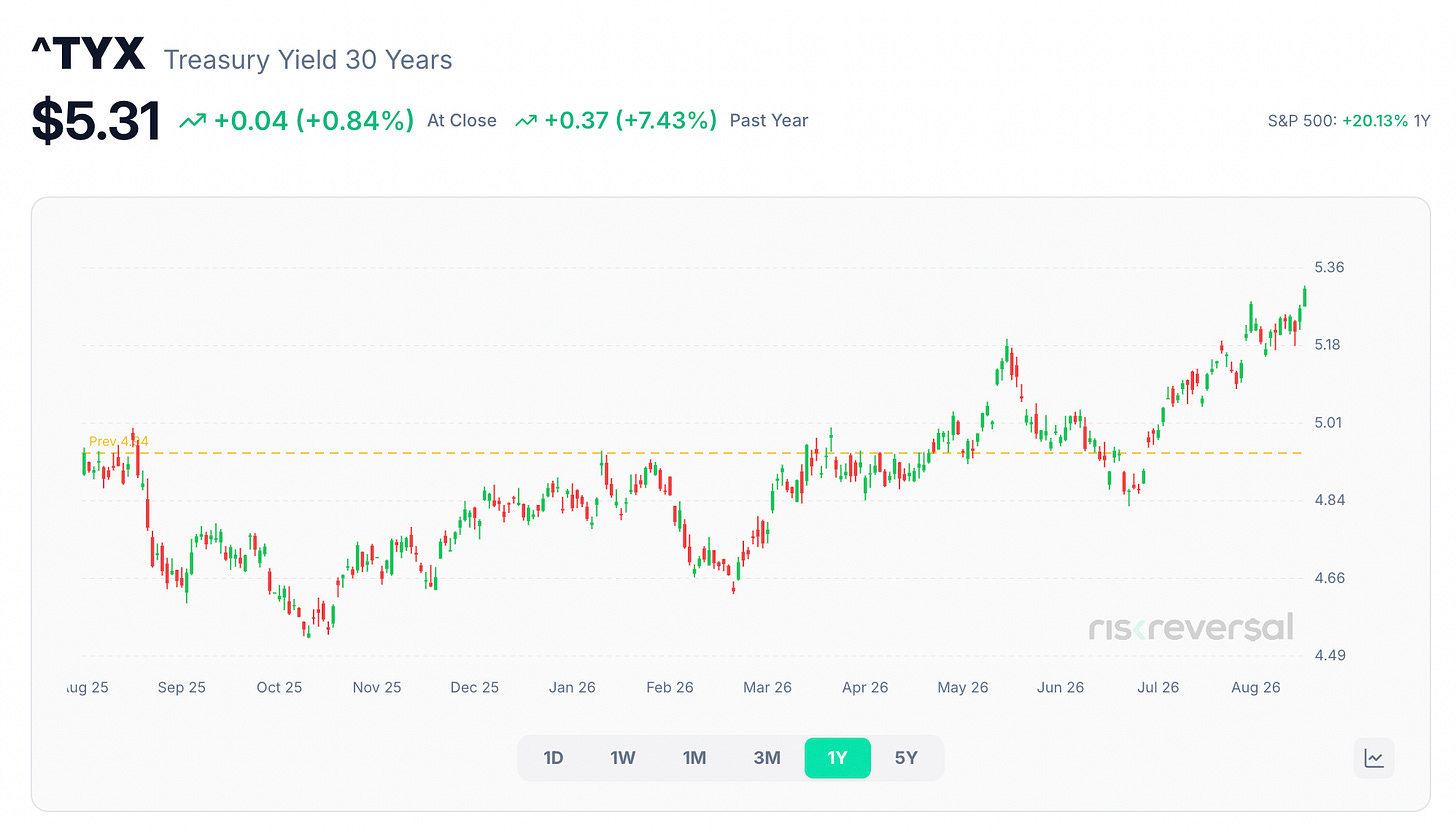The height and width of the screenshot is (832, 1456).
Task: Show the 1M chart range
Action: pos(695,758)
